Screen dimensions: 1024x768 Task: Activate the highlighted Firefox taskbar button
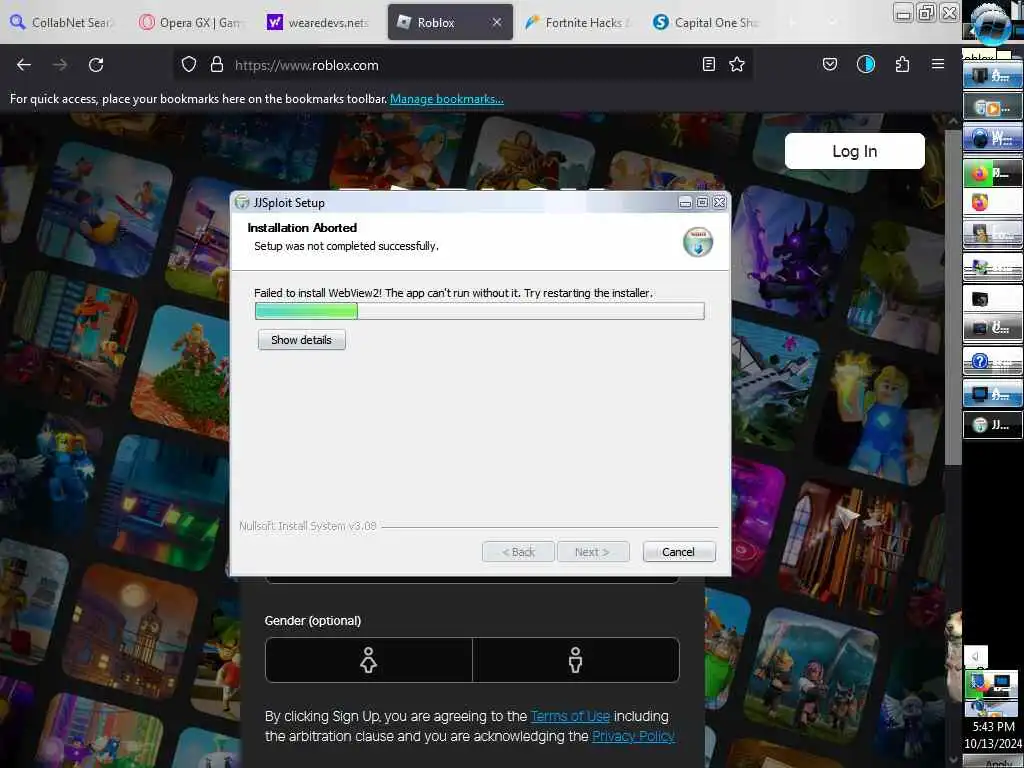point(993,173)
